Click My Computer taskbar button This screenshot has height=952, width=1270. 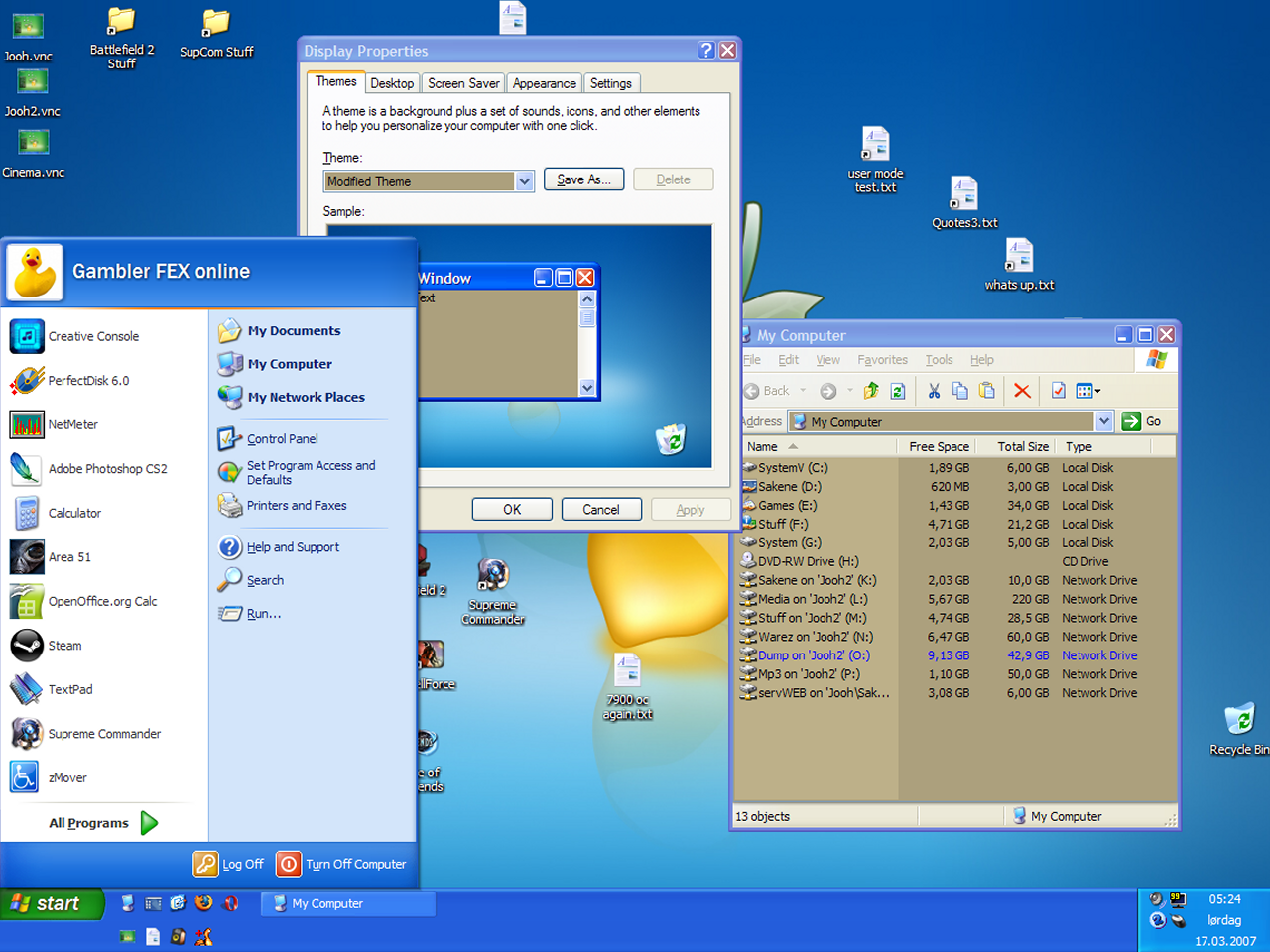[348, 903]
